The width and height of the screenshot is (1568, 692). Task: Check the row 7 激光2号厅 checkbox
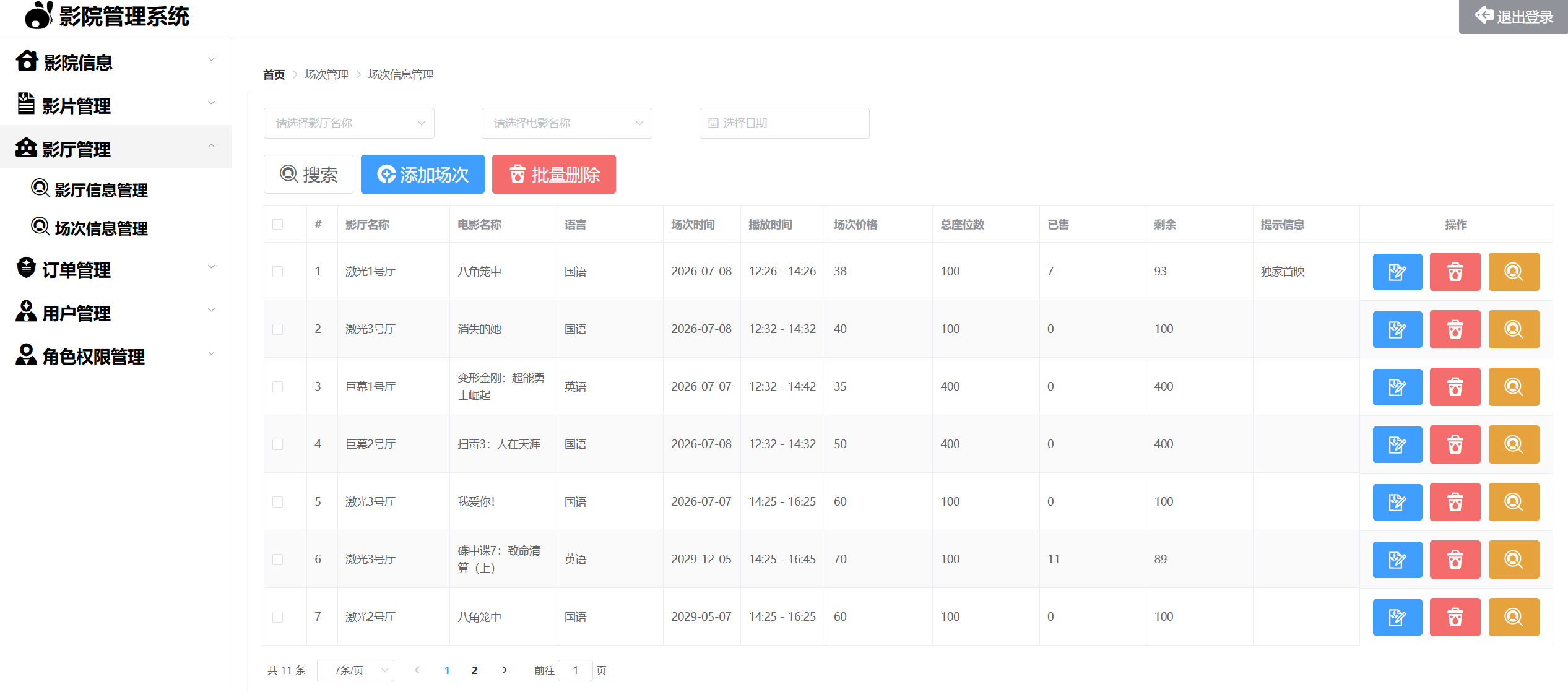278,617
